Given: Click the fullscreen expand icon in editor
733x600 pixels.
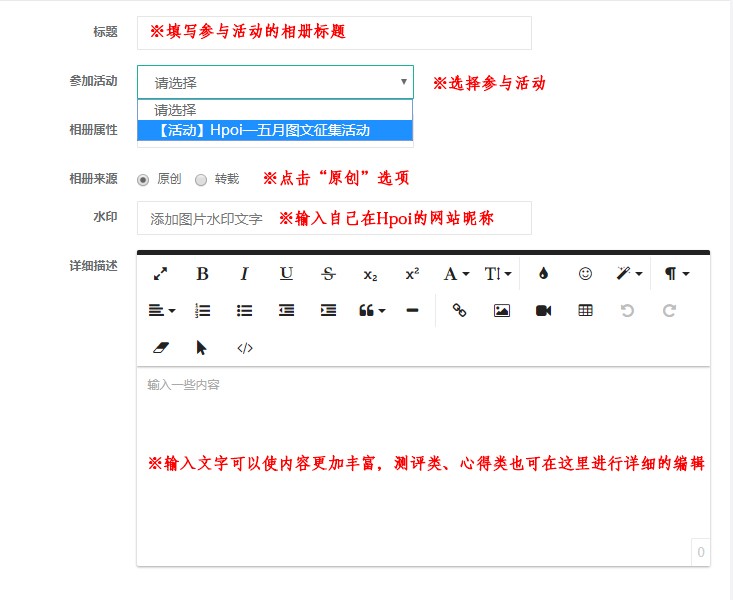Looking at the screenshot, I should (160, 274).
